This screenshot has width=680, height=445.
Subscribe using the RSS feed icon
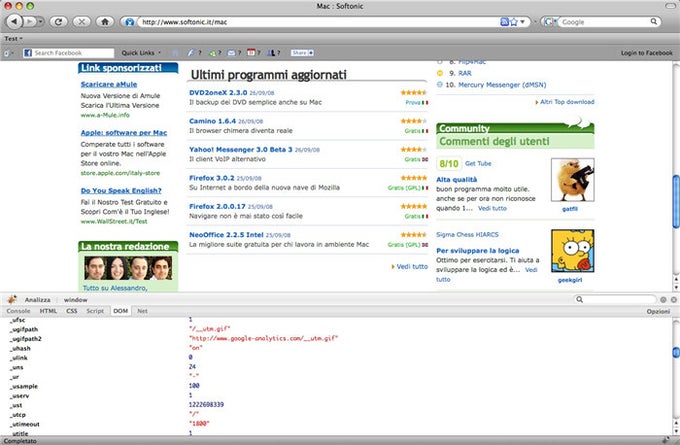coord(504,22)
